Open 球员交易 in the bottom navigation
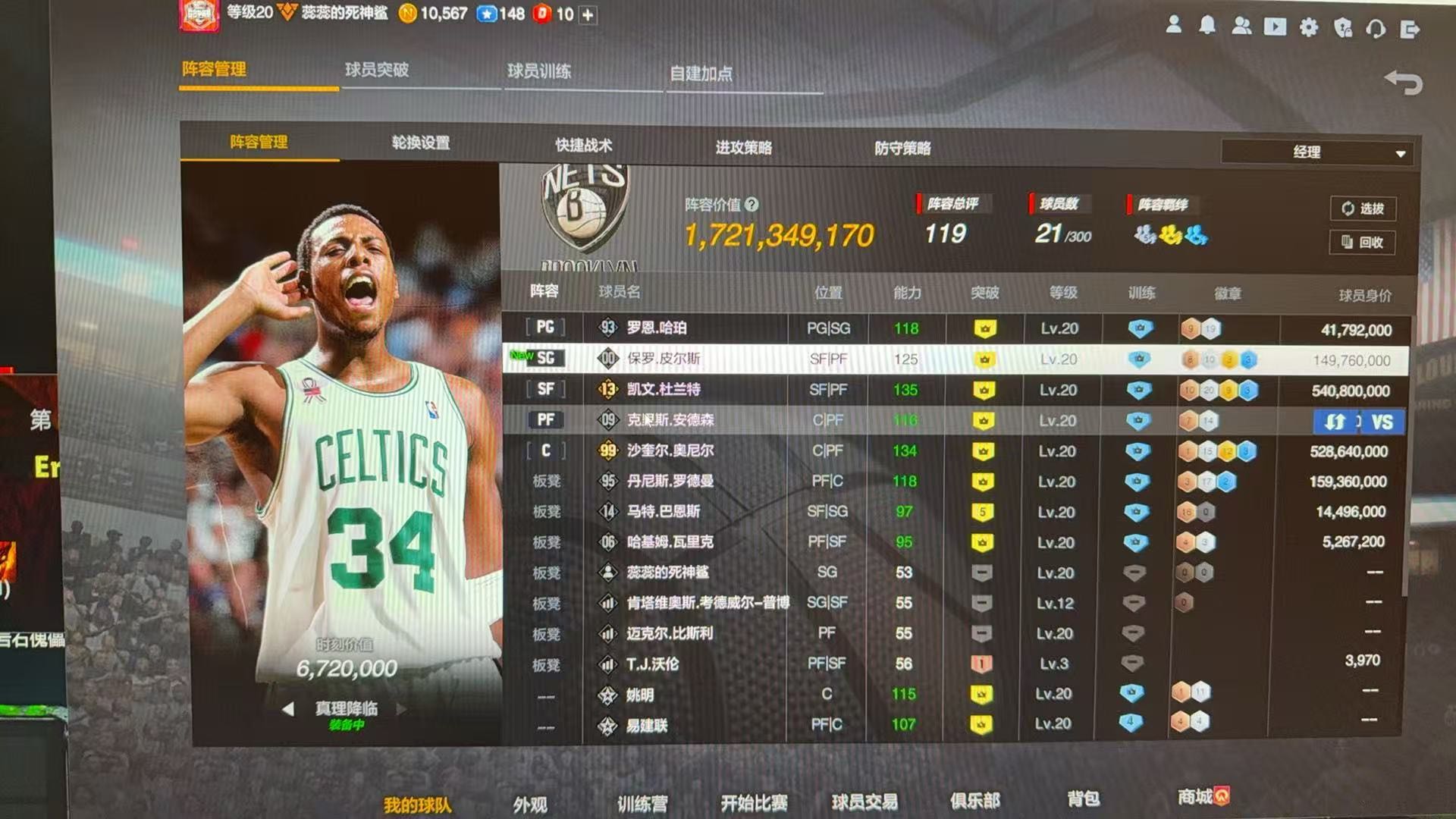 click(x=864, y=802)
